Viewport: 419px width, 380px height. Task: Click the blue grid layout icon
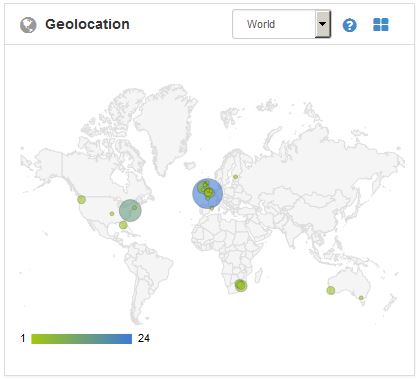381,25
